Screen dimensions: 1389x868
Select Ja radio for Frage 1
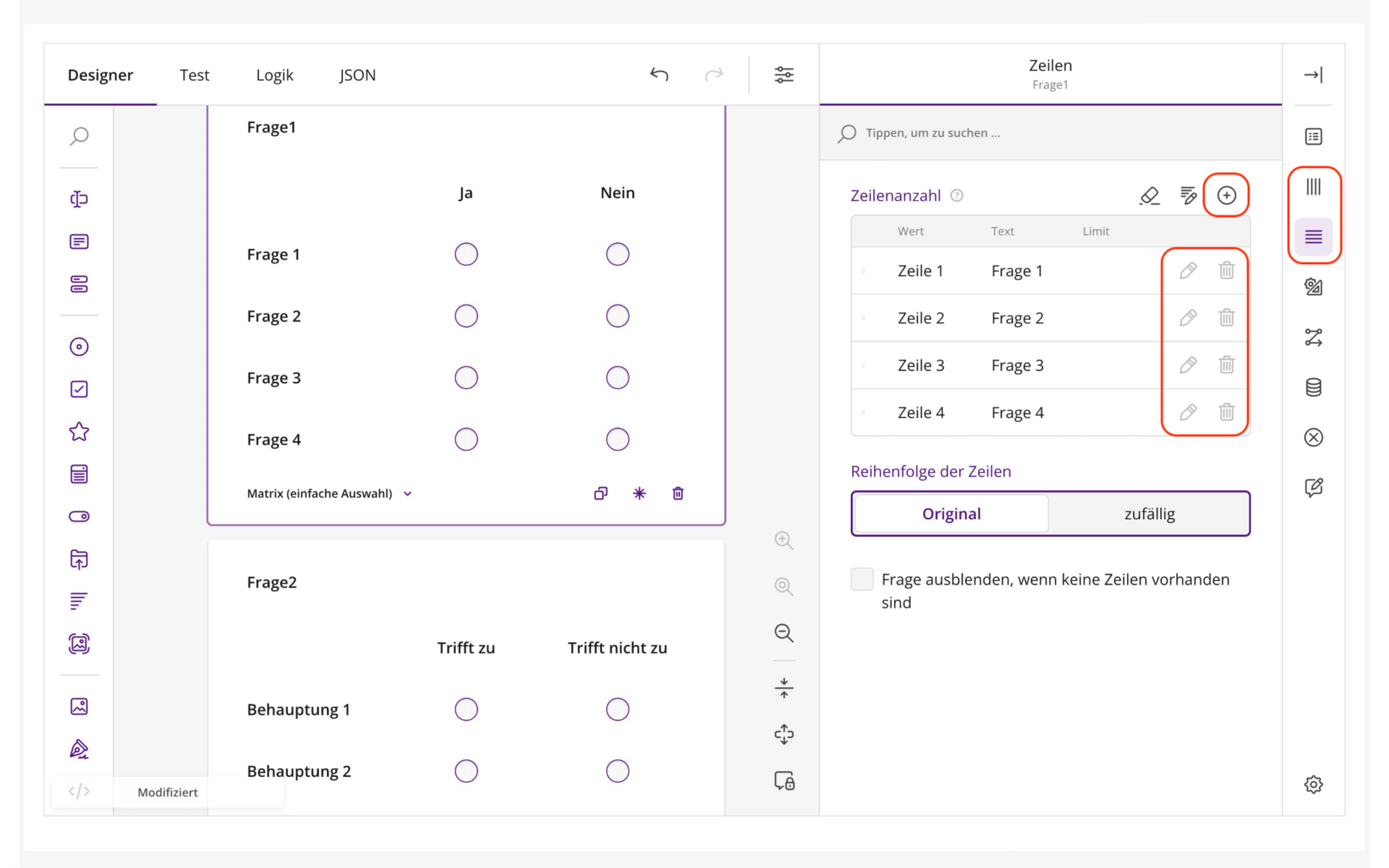pos(466,254)
